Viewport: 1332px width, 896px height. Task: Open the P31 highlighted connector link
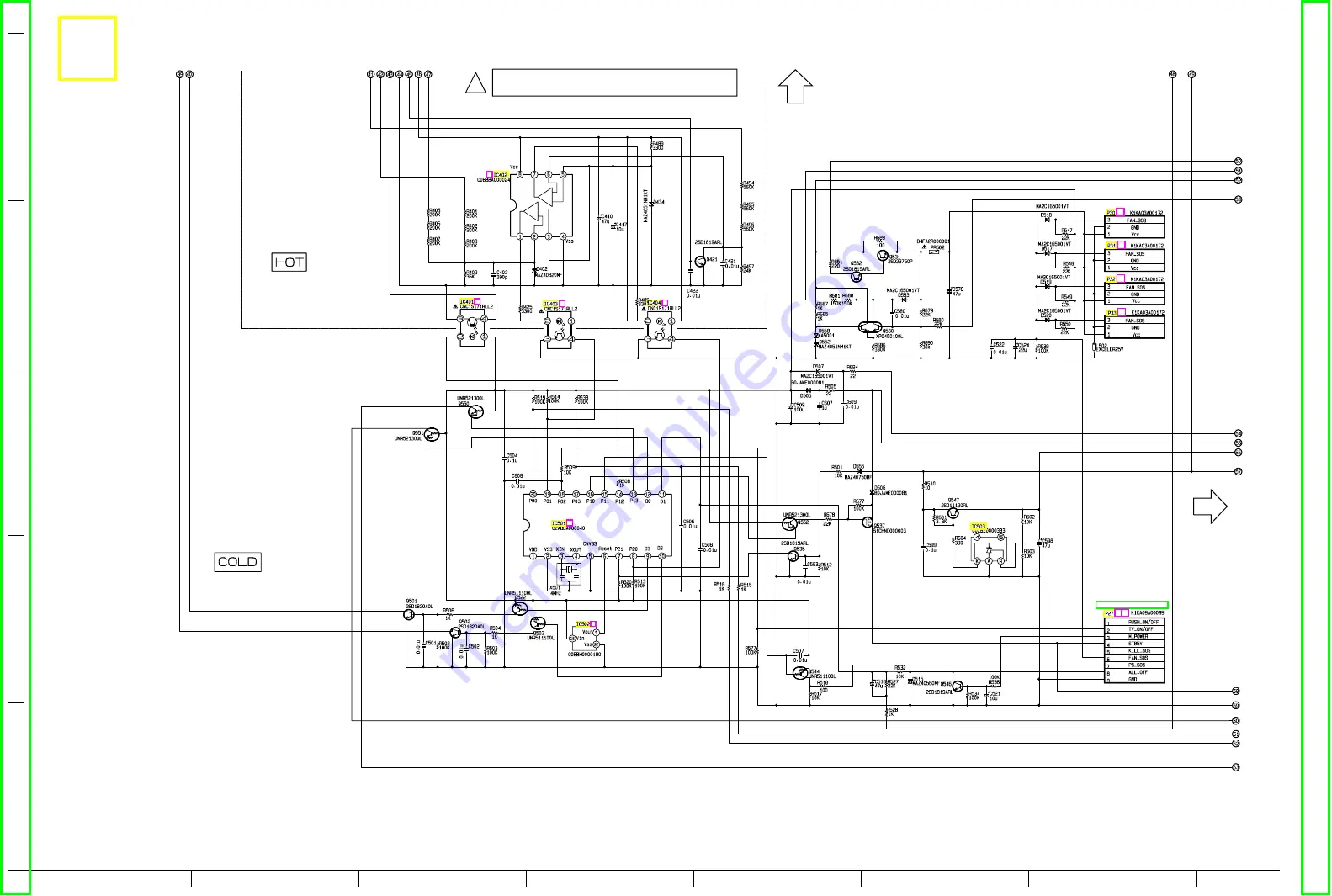tap(1111, 246)
